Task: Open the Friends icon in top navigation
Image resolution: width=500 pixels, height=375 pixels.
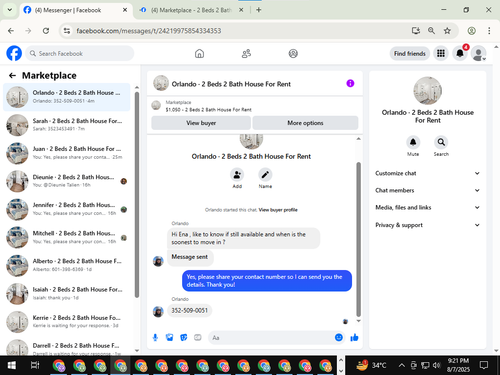Action: click(246, 53)
